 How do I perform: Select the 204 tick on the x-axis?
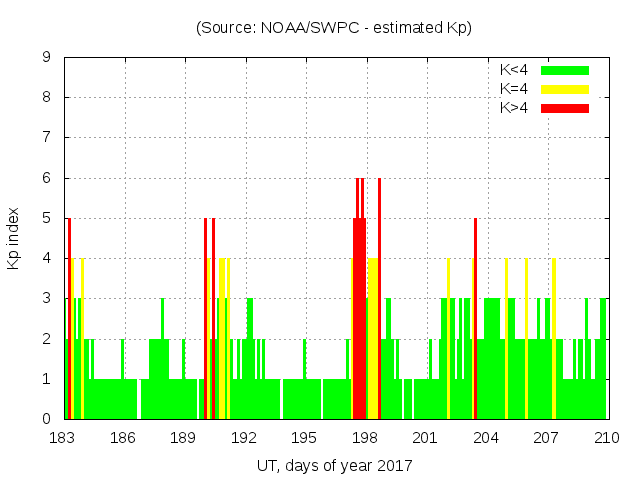pos(486,437)
